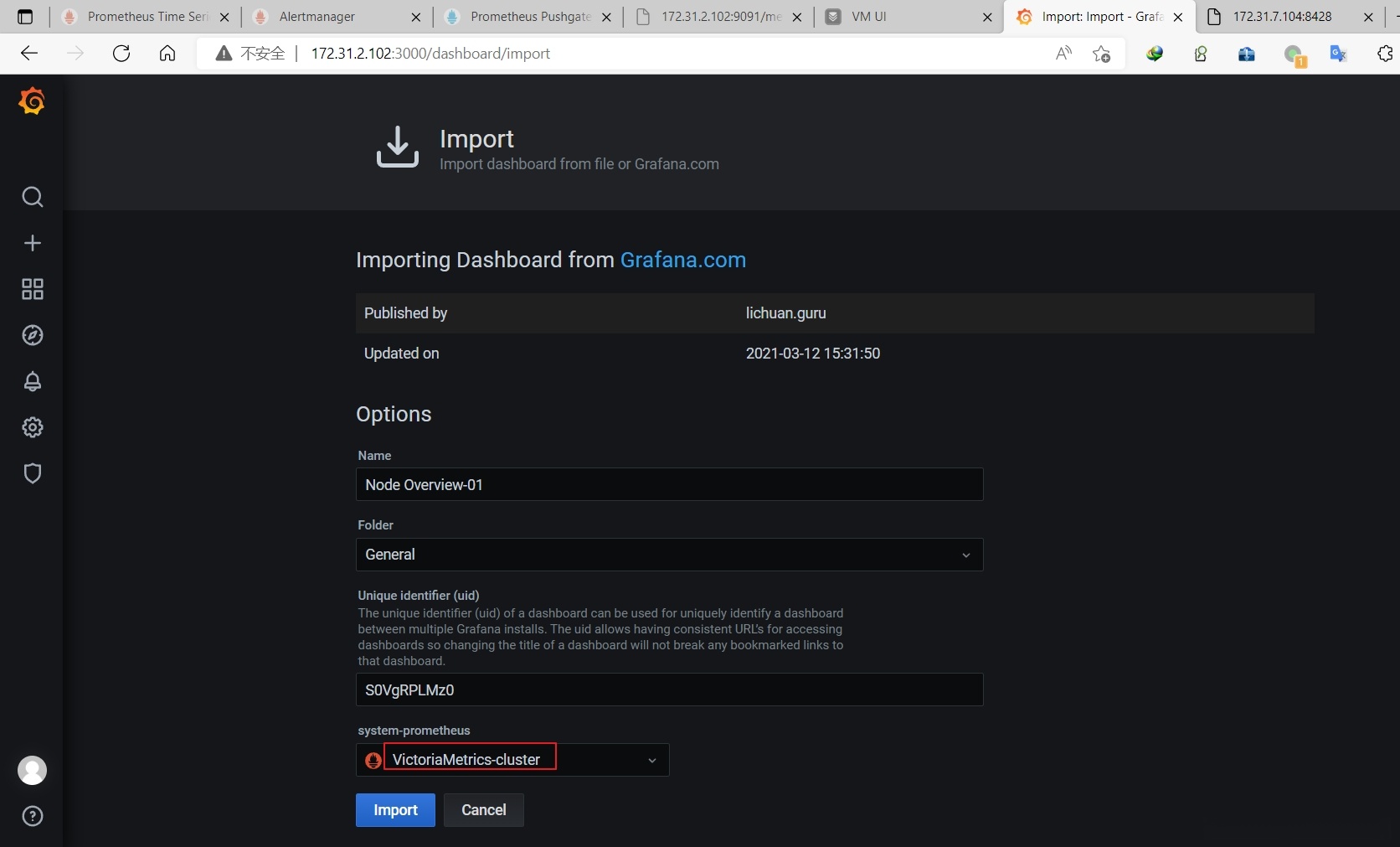Close the VM UI tab

[x=987, y=17]
